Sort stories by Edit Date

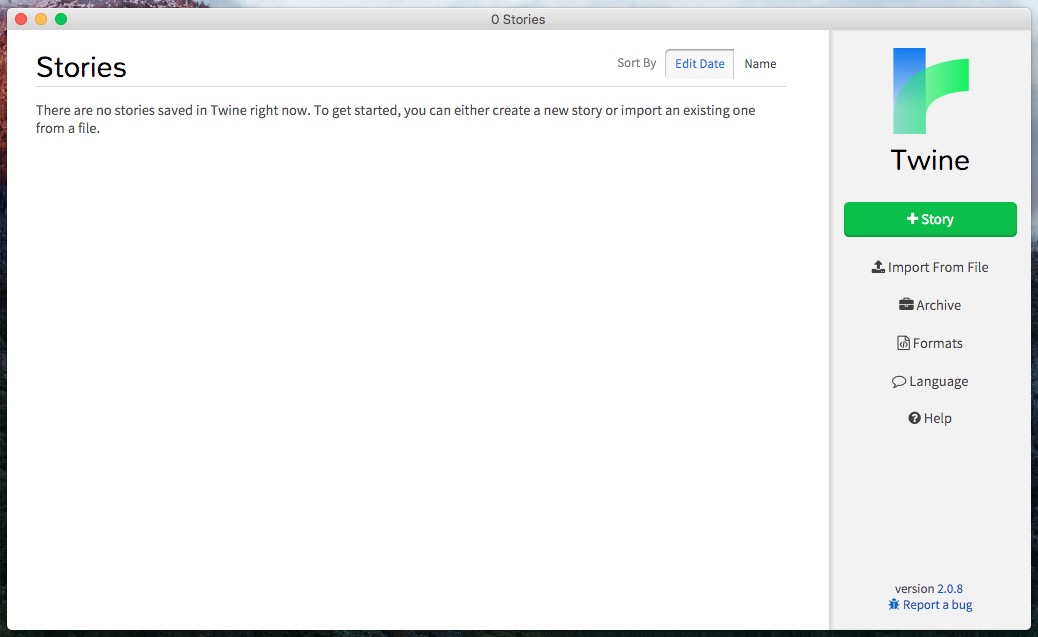point(699,64)
